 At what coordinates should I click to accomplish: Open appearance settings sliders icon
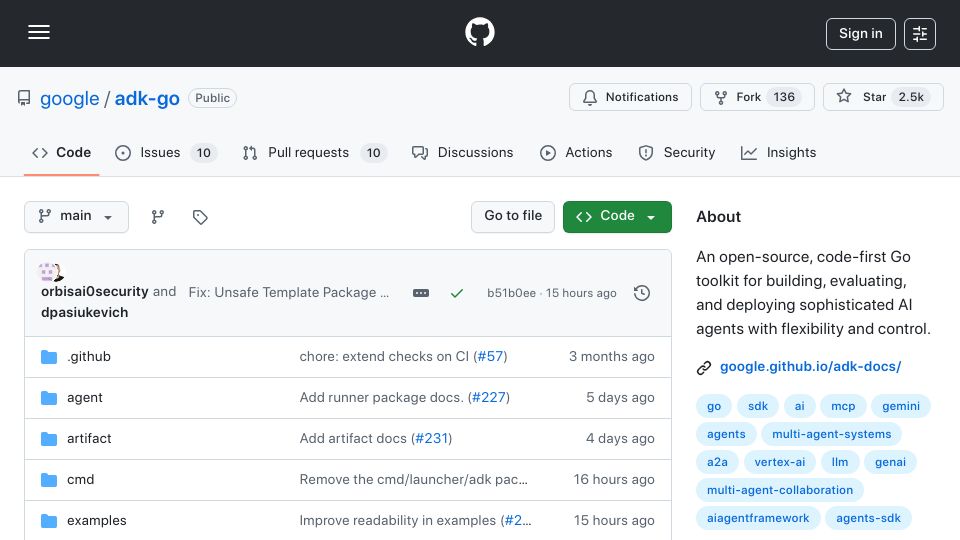[x=920, y=34]
